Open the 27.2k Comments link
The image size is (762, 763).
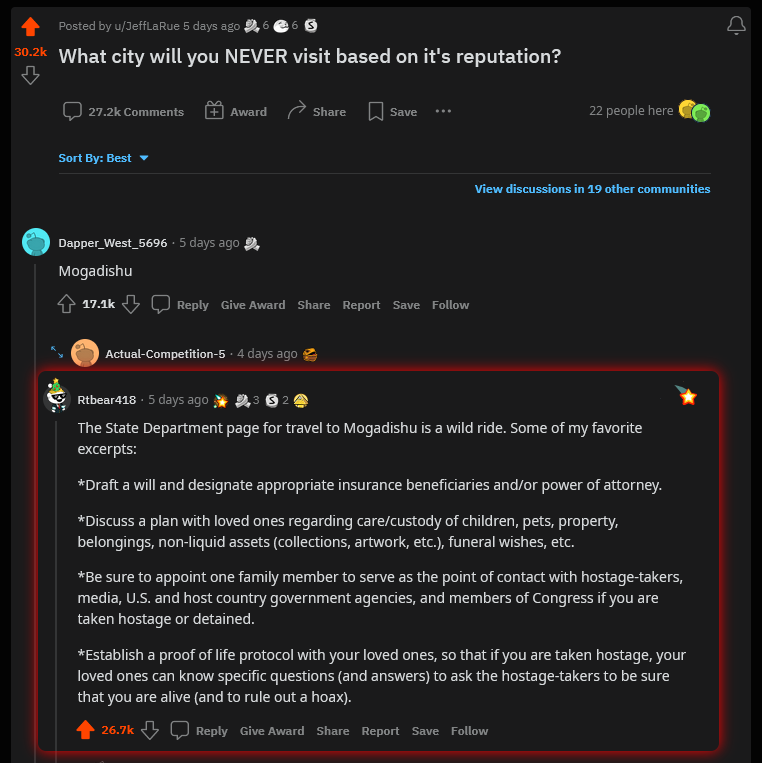(124, 112)
